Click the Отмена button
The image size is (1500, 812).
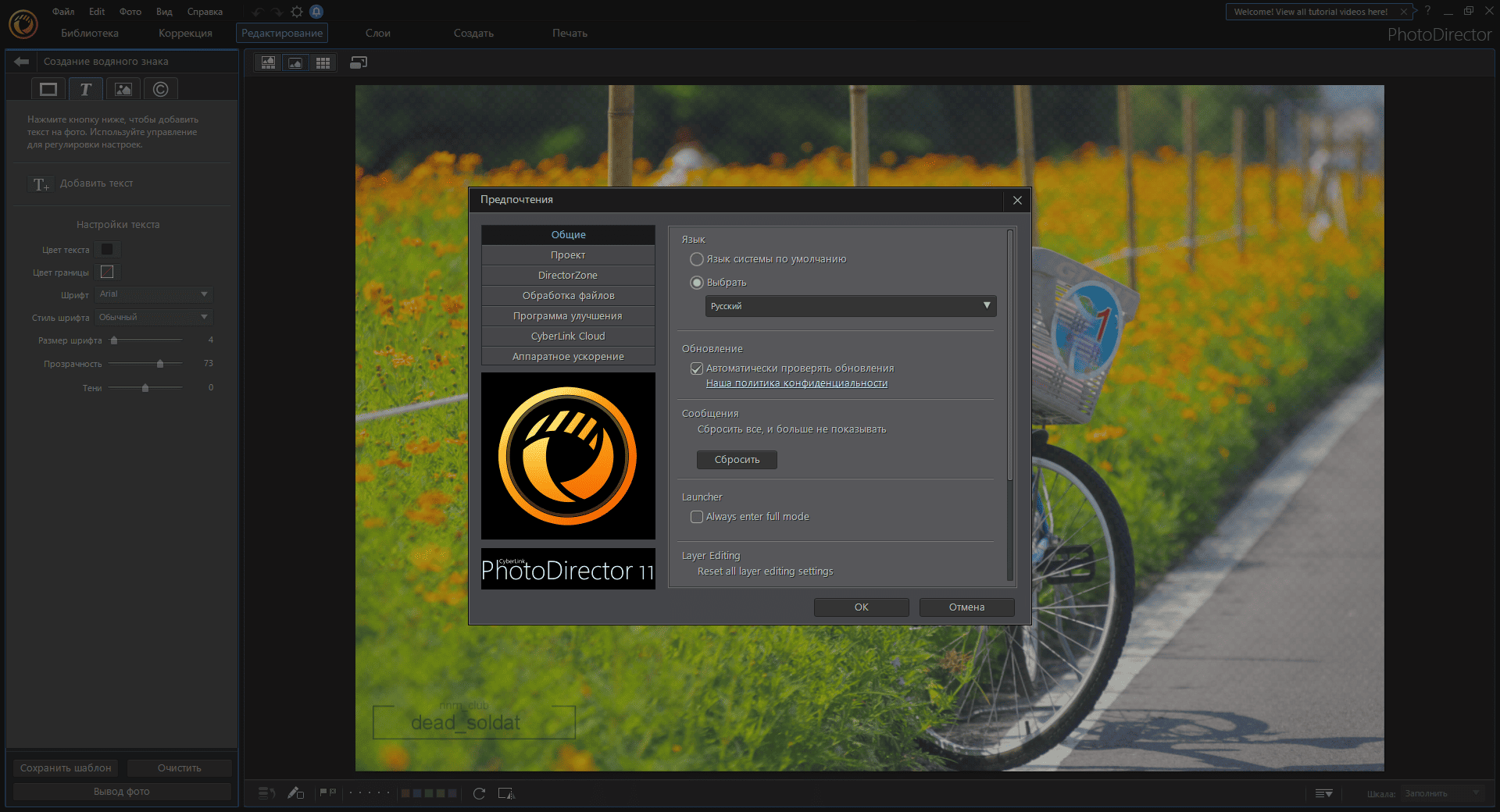click(x=967, y=607)
